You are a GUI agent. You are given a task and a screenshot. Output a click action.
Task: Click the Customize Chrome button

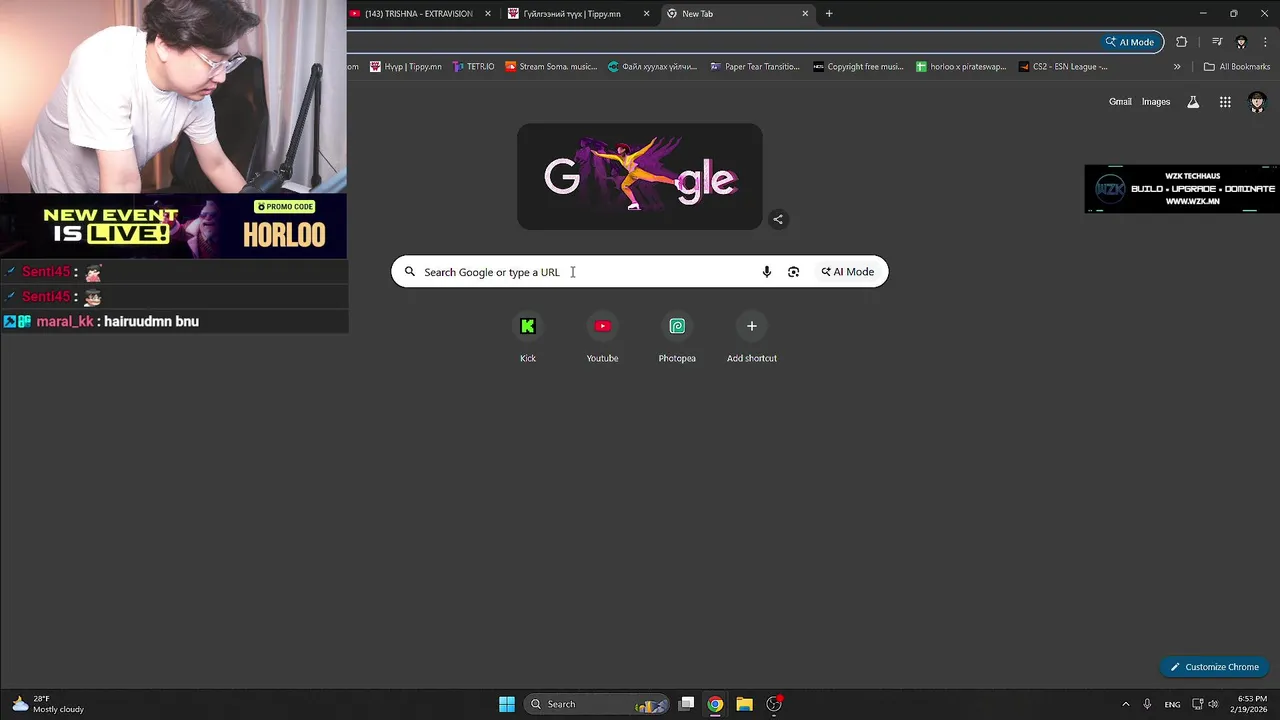coord(1215,667)
